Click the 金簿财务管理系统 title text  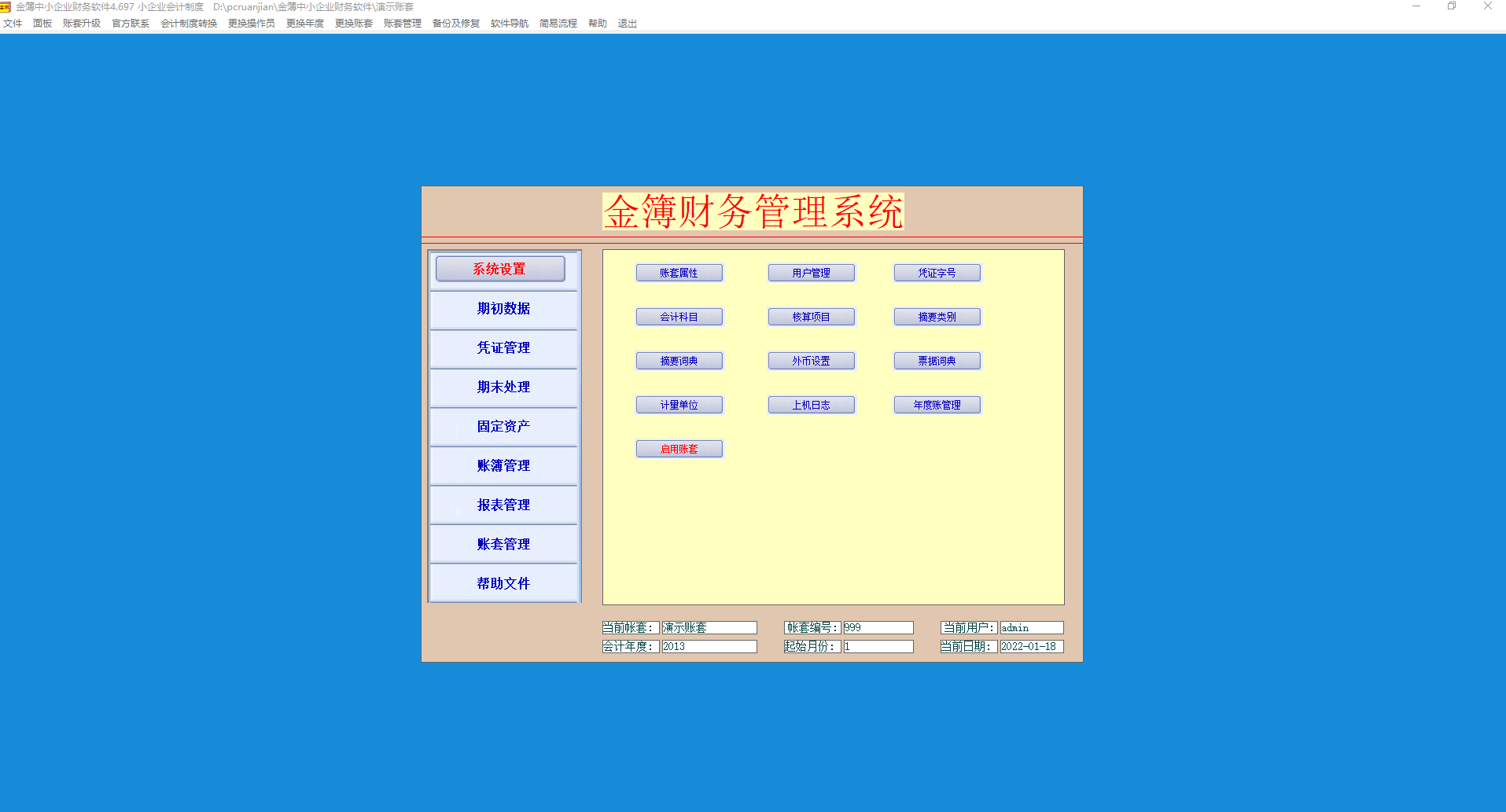click(753, 211)
